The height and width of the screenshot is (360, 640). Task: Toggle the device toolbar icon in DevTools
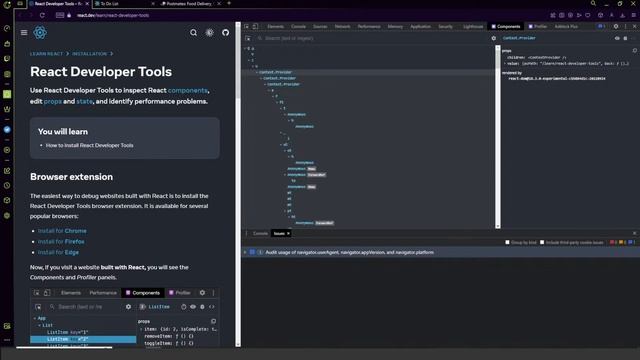tap(255, 26)
